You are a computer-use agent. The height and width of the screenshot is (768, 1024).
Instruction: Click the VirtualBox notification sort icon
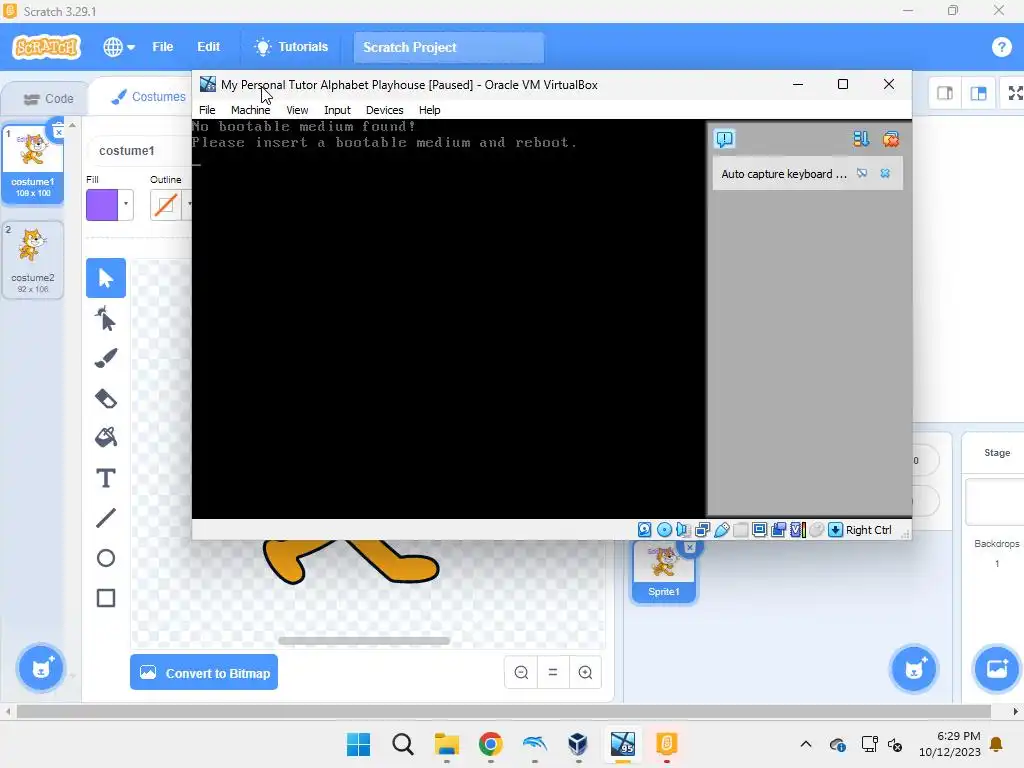tap(861, 138)
